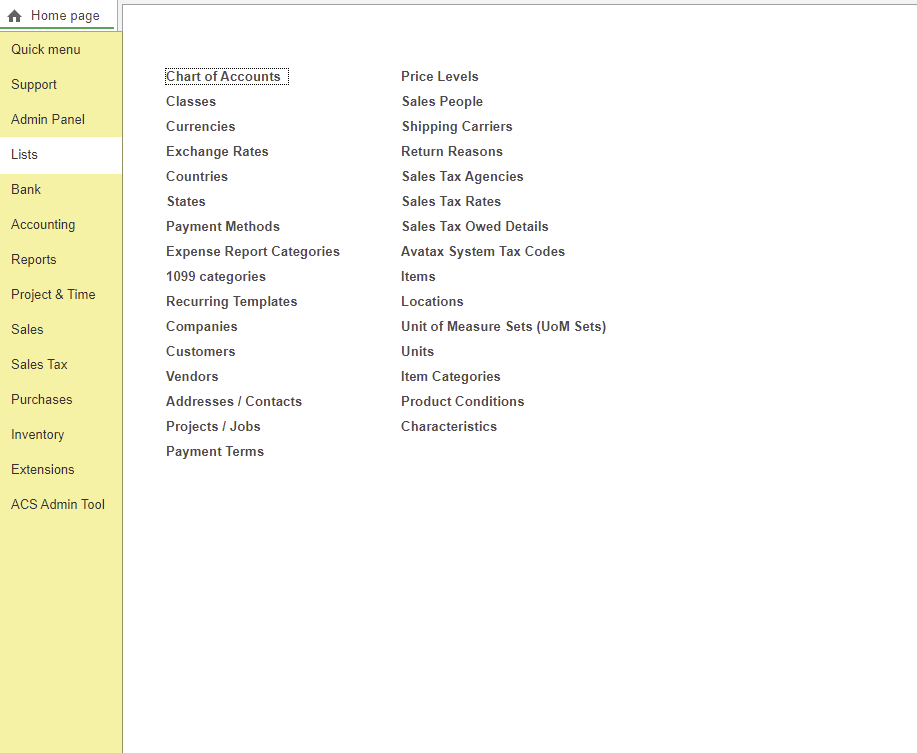The height and width of the screenshot is (753, 917).
Task: Open the Companies list
Action: (x=202, y=327)
